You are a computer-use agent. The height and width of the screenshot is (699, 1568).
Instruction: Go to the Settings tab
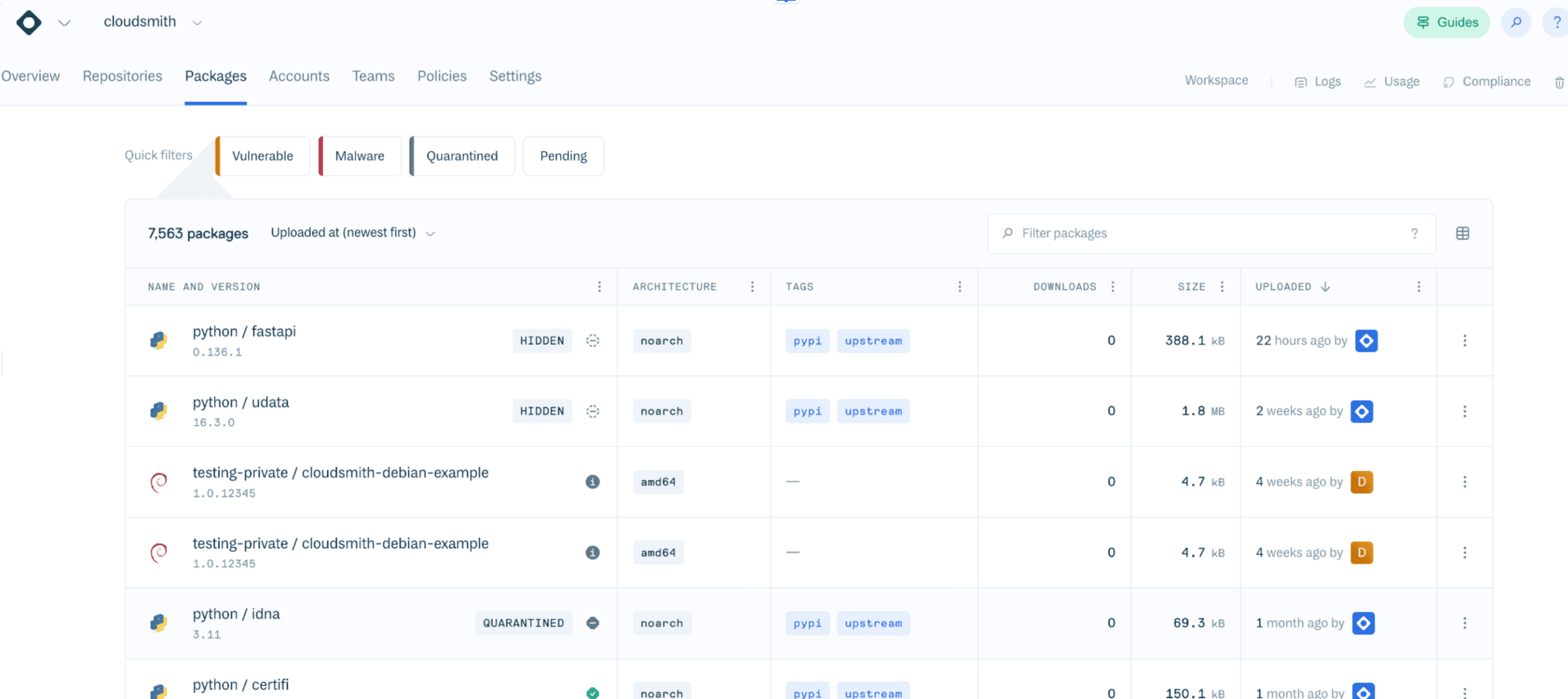pos(515,76)
